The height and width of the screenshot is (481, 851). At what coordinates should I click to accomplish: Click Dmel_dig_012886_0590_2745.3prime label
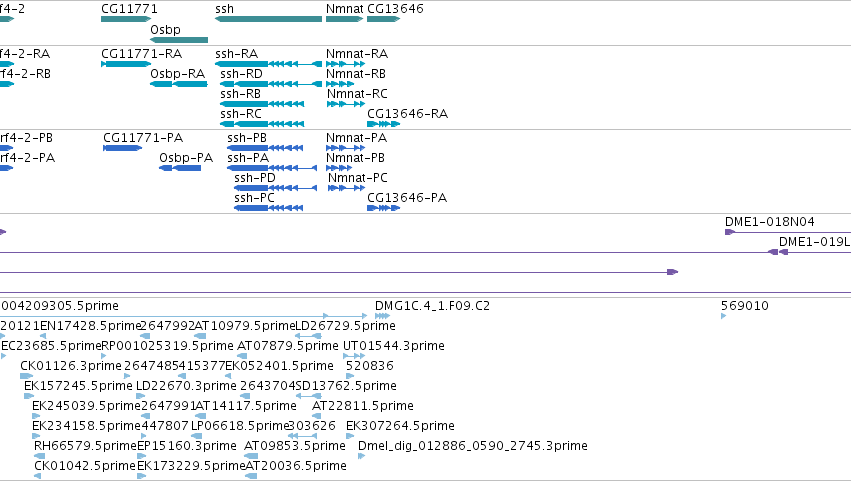click(x=473, y=446)
